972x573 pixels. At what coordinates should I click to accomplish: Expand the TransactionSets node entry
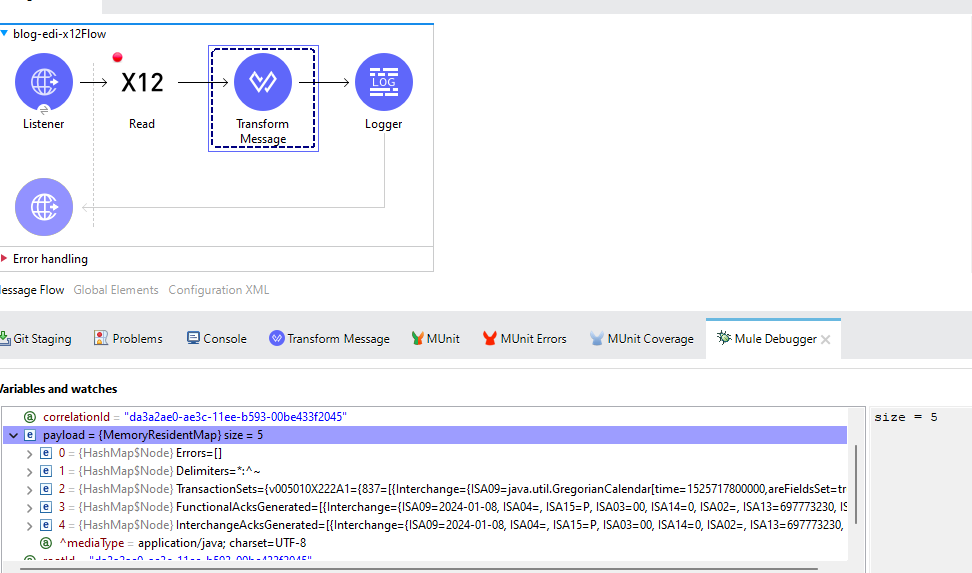click(x=29, y=489)
